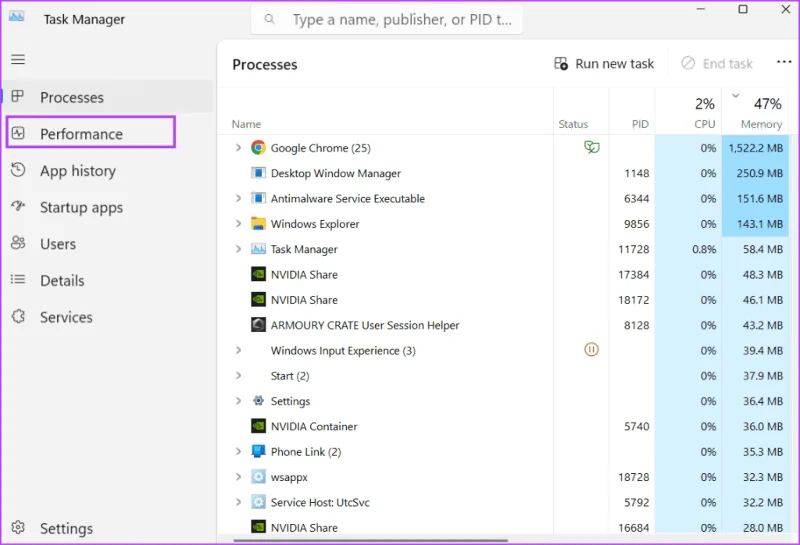Expand the Antimalware Service Executable row
The height and width of the screenshot is (545, 800).
(238, 199)
